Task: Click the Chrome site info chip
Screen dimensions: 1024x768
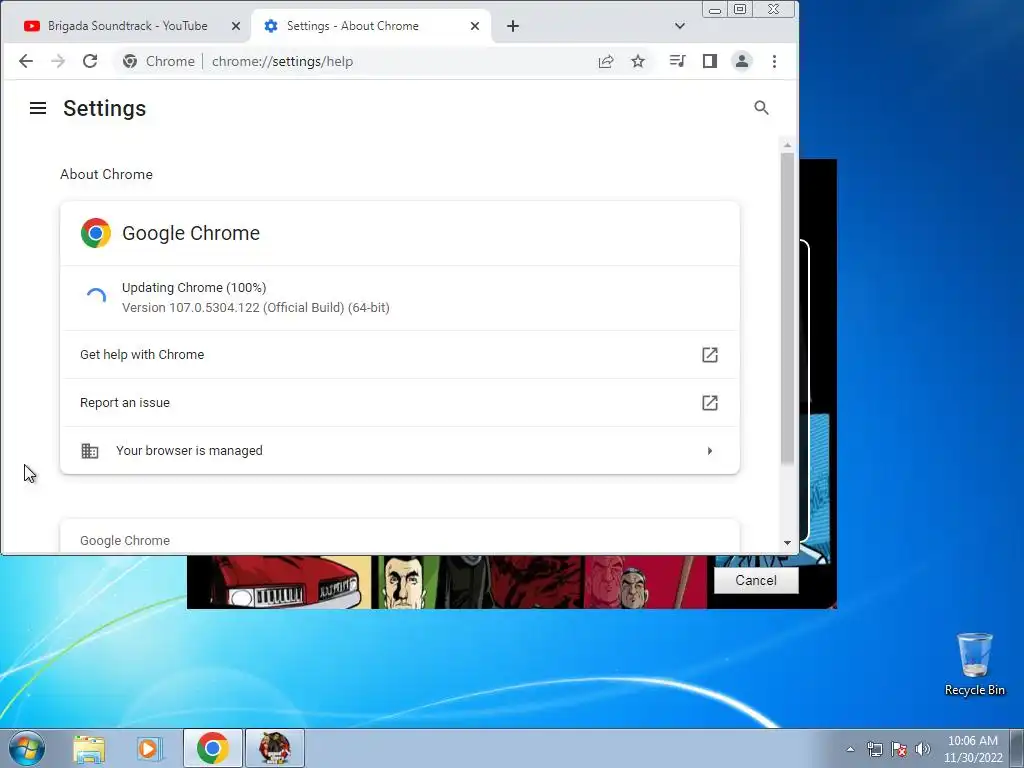Action: point(160,61)
